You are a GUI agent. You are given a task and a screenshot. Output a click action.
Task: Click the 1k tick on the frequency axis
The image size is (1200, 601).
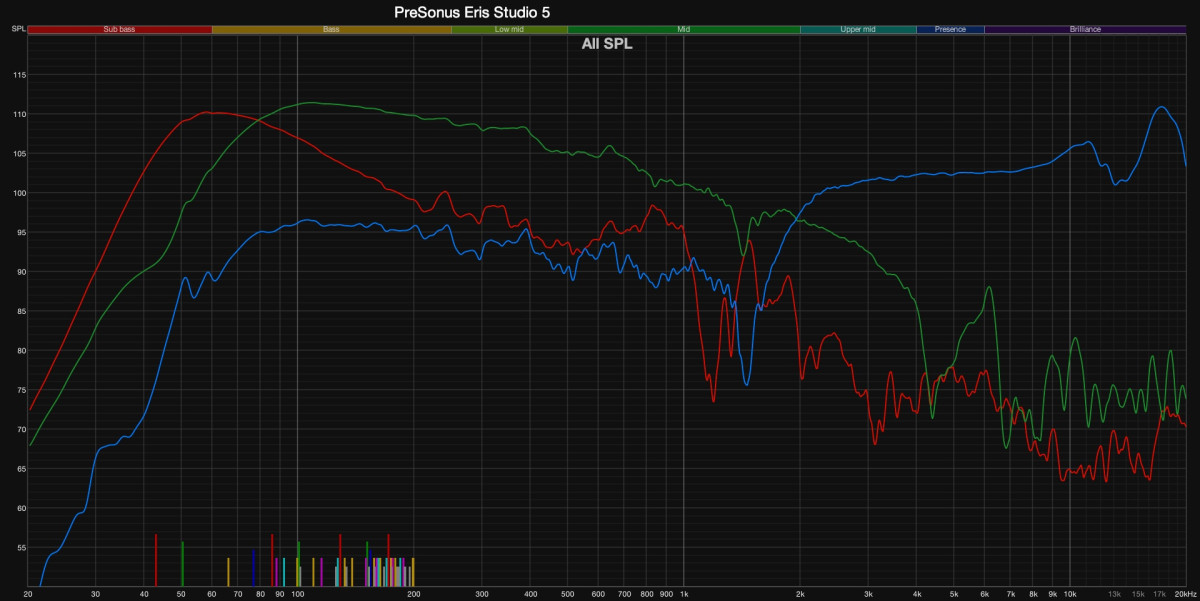click(x=684, y=594)
